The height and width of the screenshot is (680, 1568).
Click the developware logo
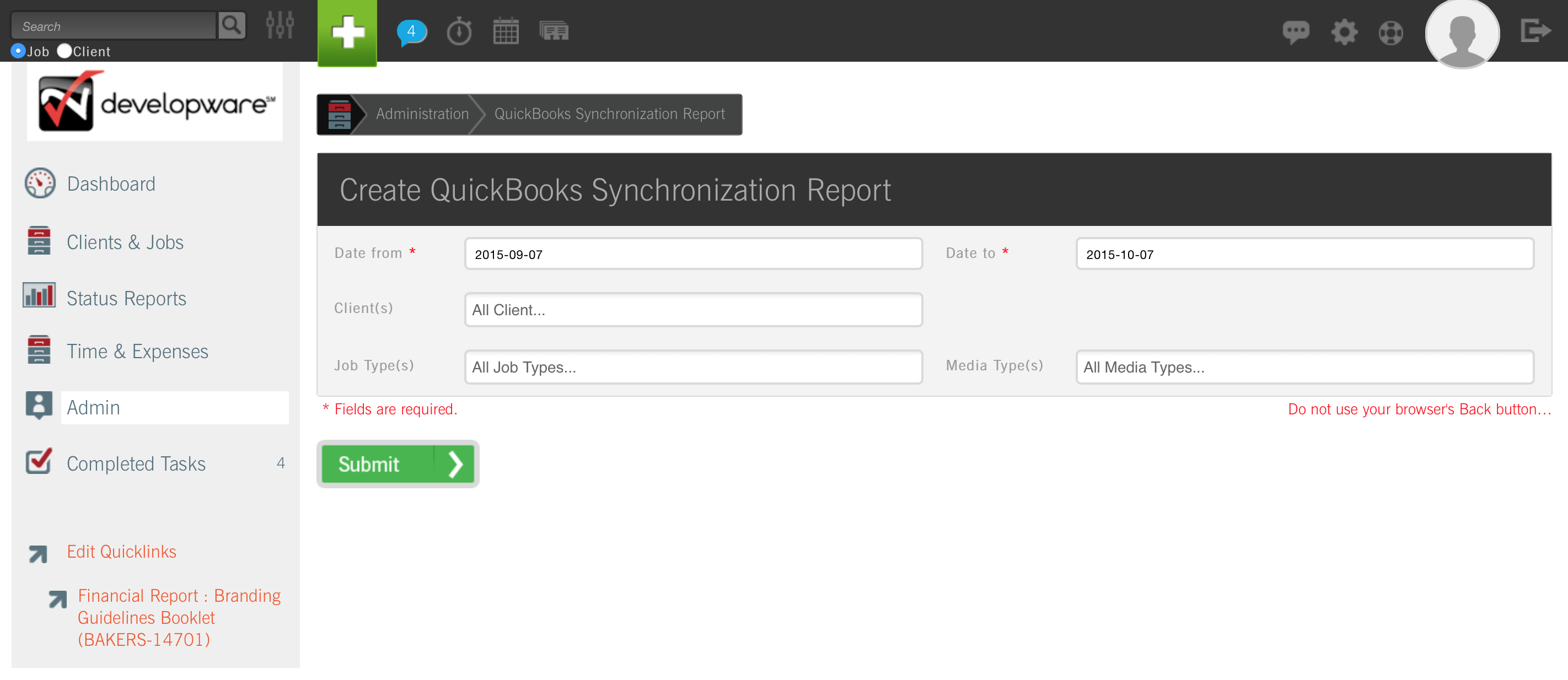click(x=155, y=101)
